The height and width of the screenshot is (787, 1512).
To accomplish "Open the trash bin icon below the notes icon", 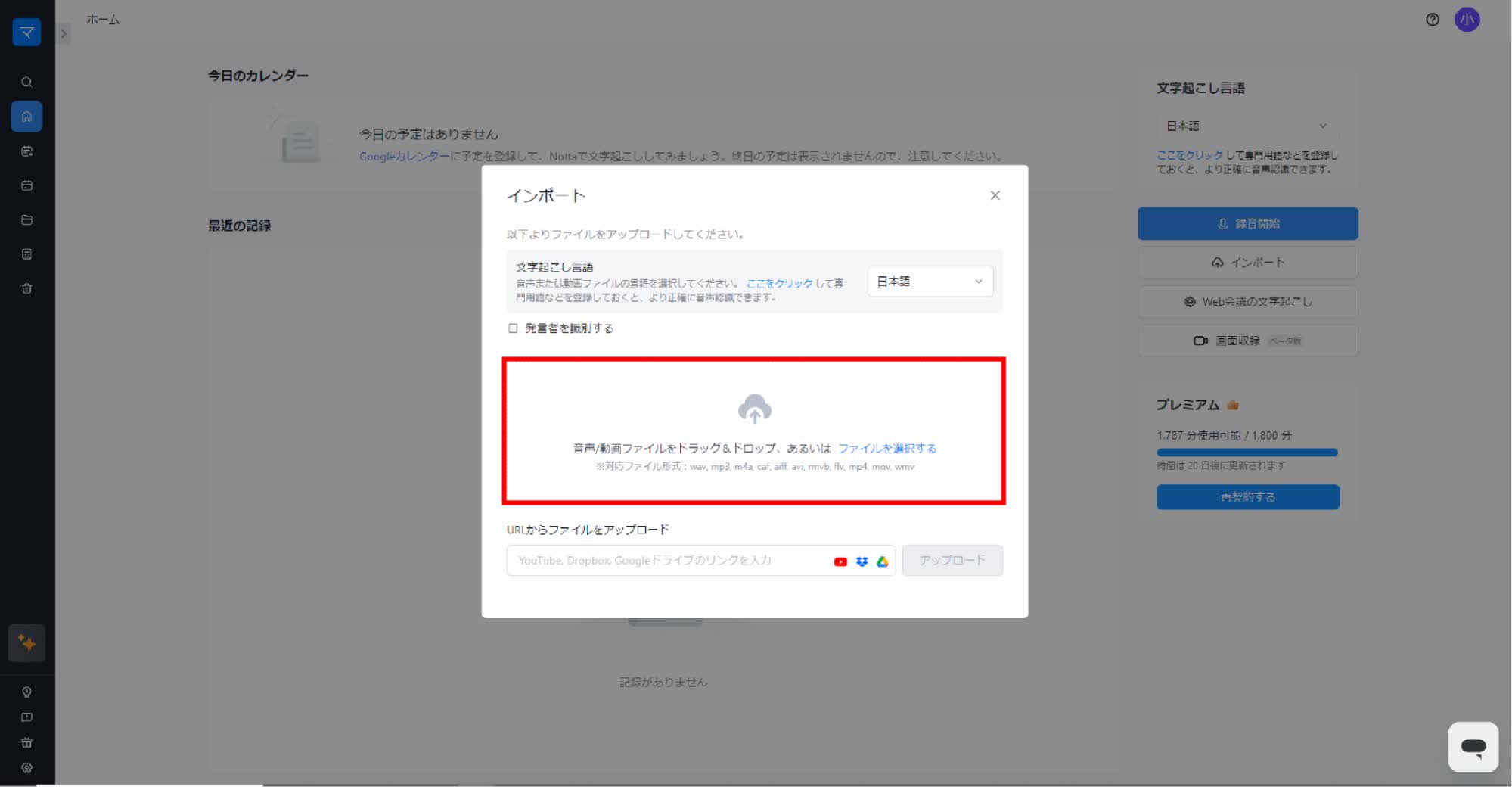I will point(26,288).
